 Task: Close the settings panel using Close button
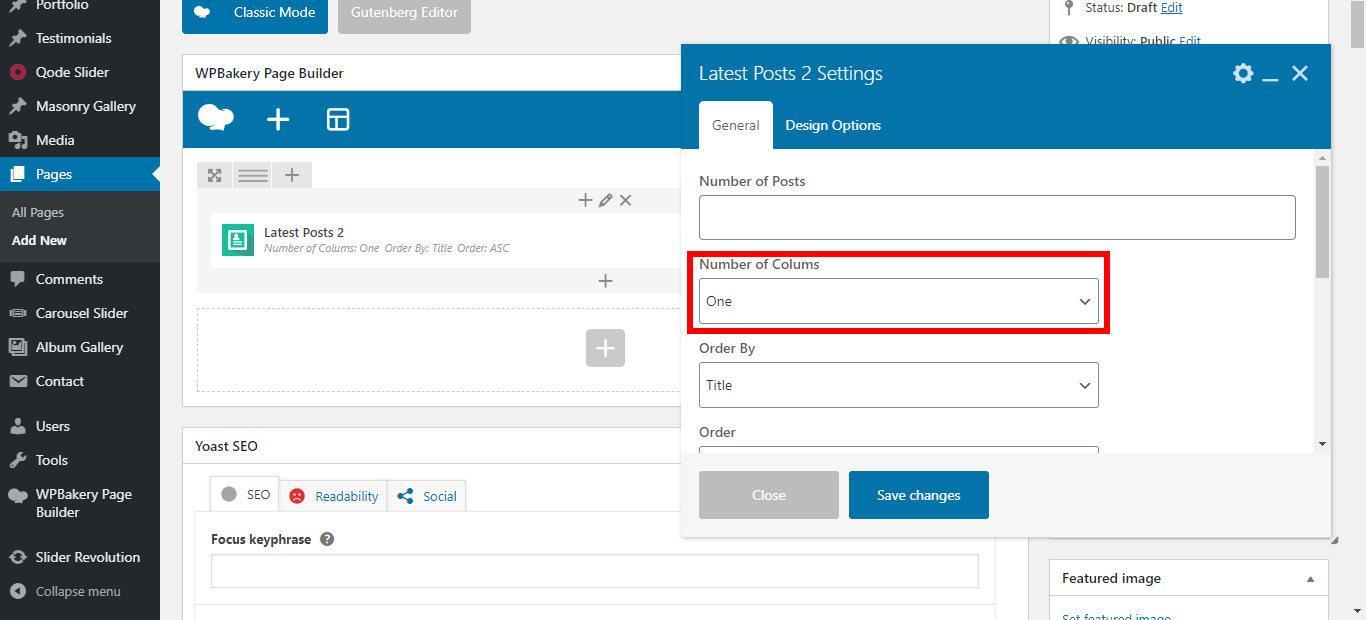(x=769, y=495)
